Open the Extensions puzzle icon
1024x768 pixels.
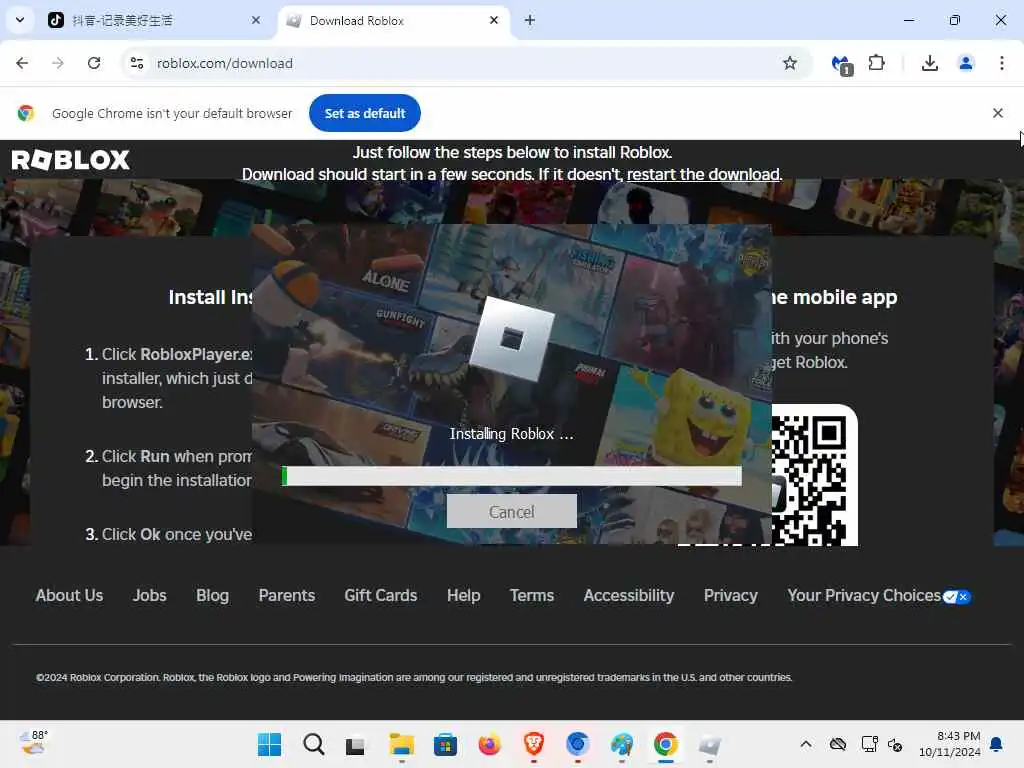point(876,63)
